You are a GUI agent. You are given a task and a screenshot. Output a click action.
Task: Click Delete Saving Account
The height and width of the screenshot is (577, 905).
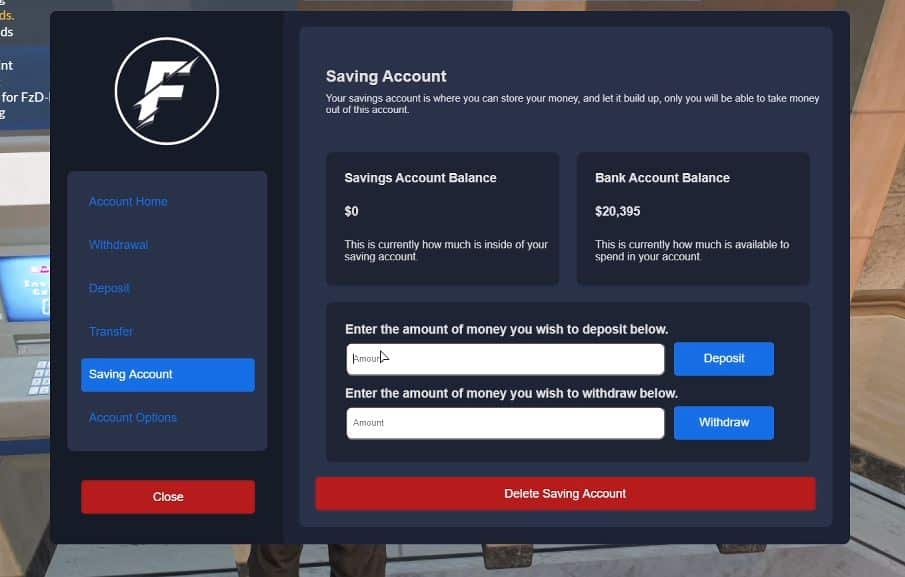(x=565, y=493)
